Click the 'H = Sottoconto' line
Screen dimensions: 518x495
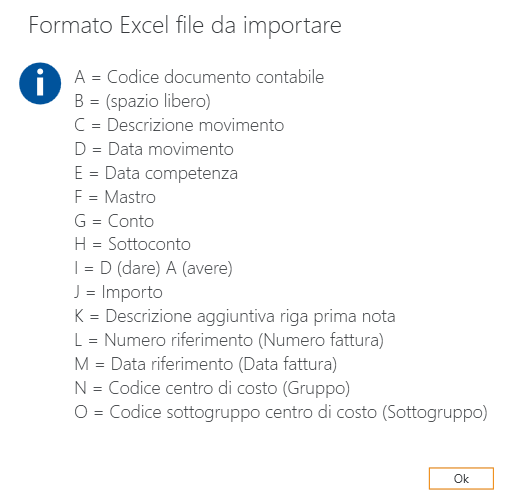coord(133,244)
